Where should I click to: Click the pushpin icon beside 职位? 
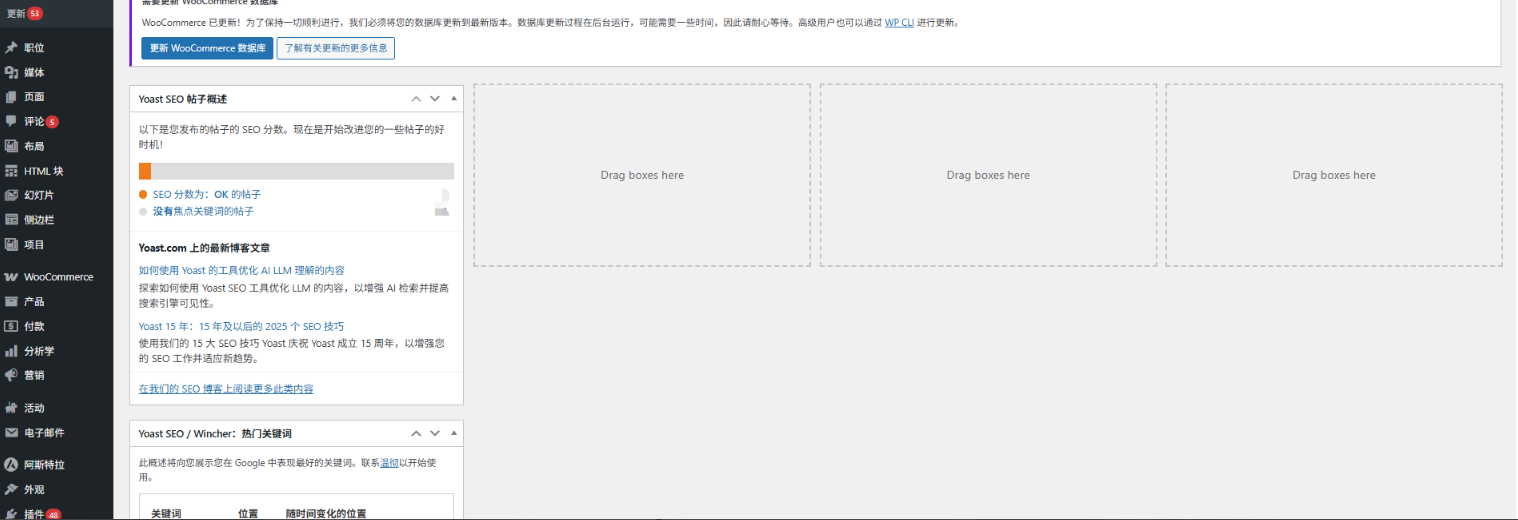(11, 48)
